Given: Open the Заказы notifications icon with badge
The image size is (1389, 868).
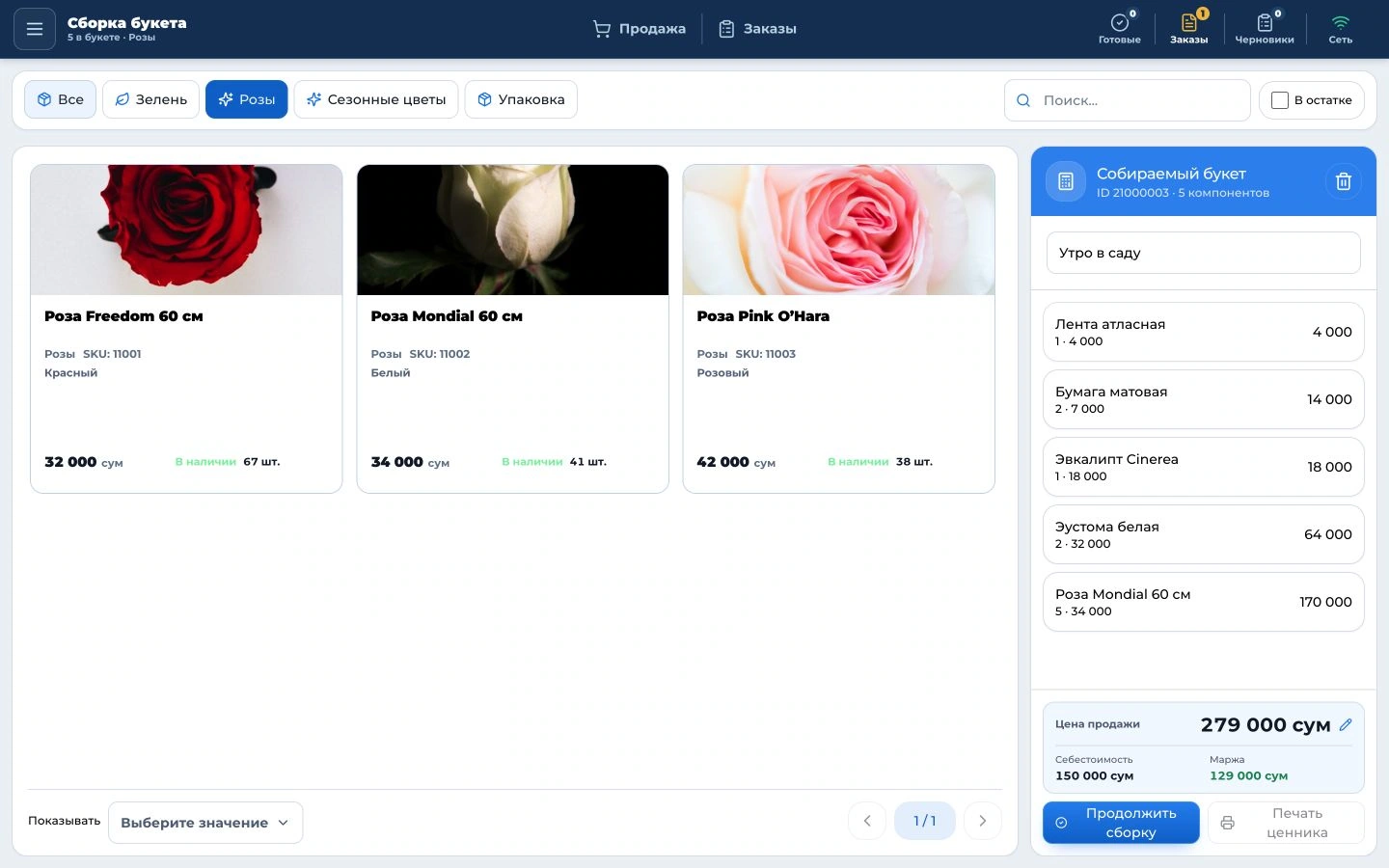Looking at the screenshot, I should point(1188,28).
